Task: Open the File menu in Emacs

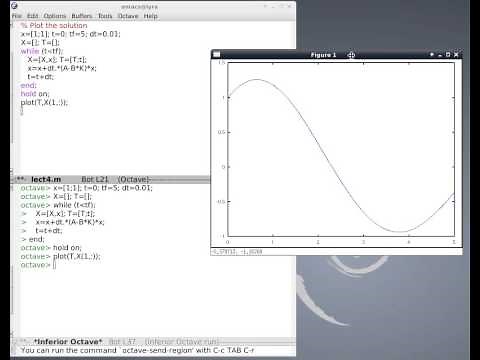Action: (17, 16)
